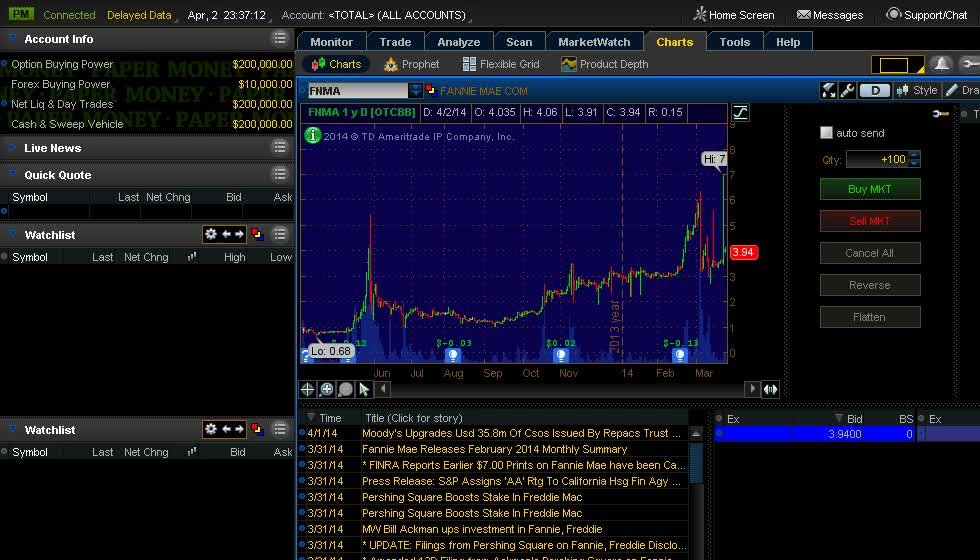Collapse the Quick Quote section
The height and width of the screenshot is (560, 980).
coord(12,174)
